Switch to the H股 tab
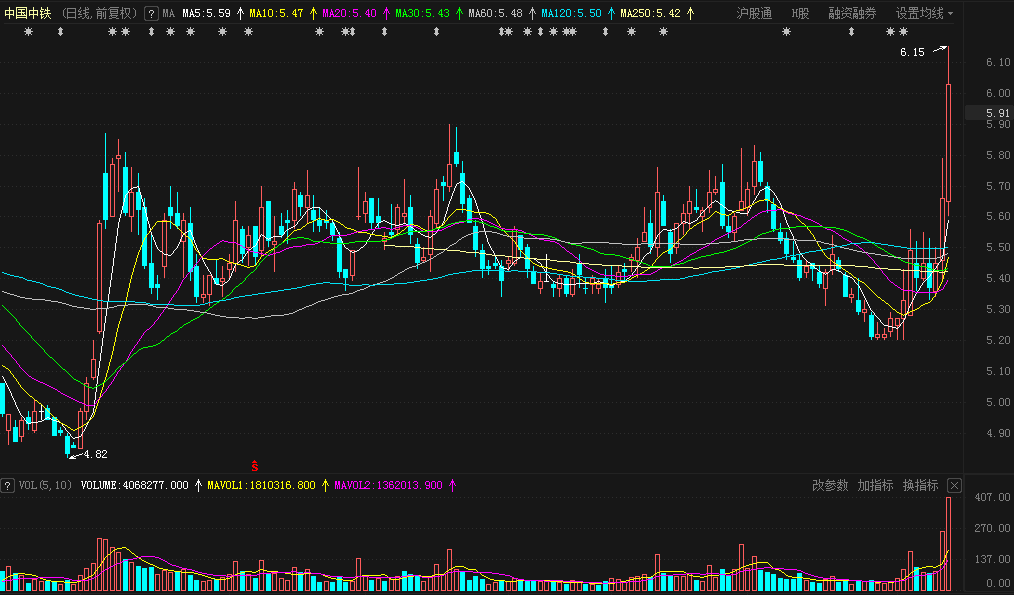The width and height of the screenshot is (1014, 595). [x=800, y=14]
